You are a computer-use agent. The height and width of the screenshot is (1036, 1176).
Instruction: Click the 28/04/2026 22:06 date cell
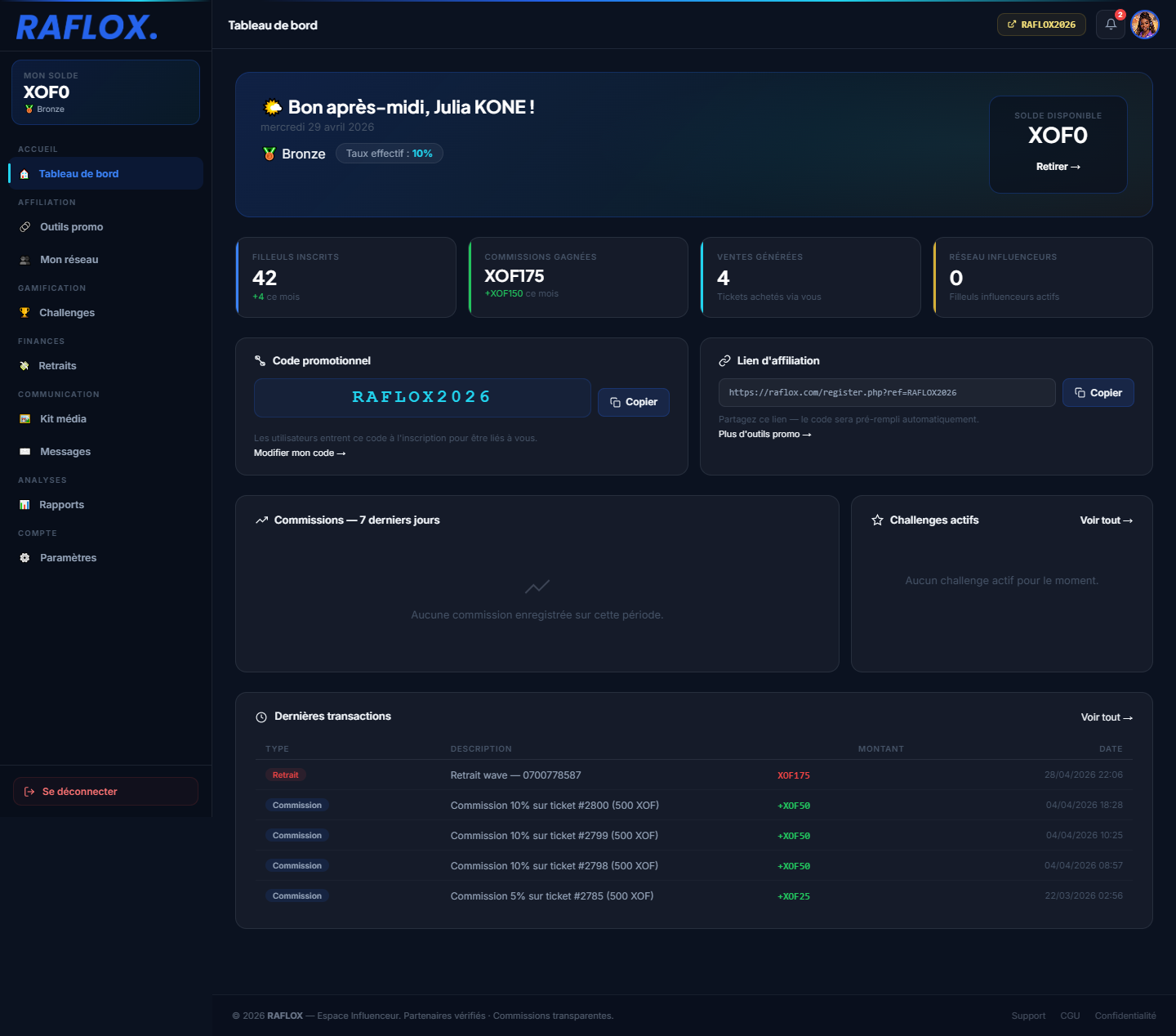pos(1084,775)
